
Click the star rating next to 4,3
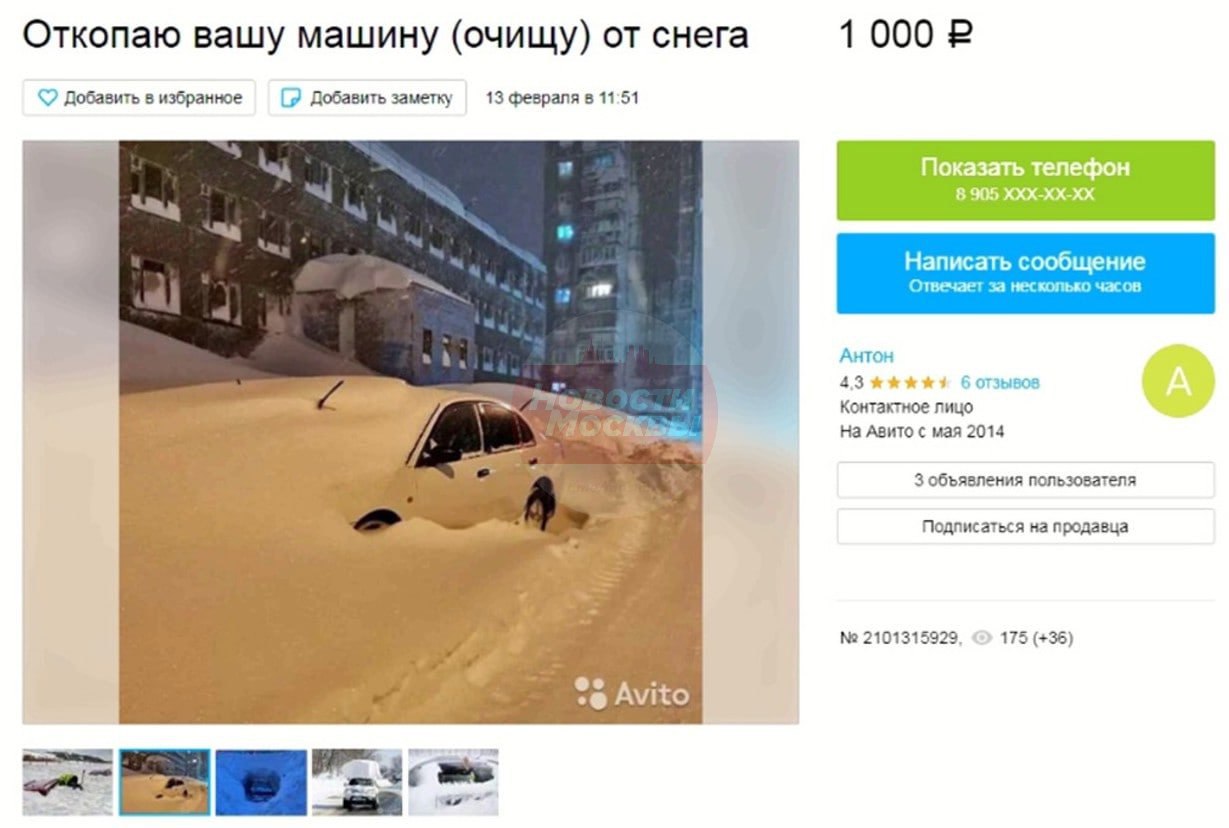[x=910, y=382]
